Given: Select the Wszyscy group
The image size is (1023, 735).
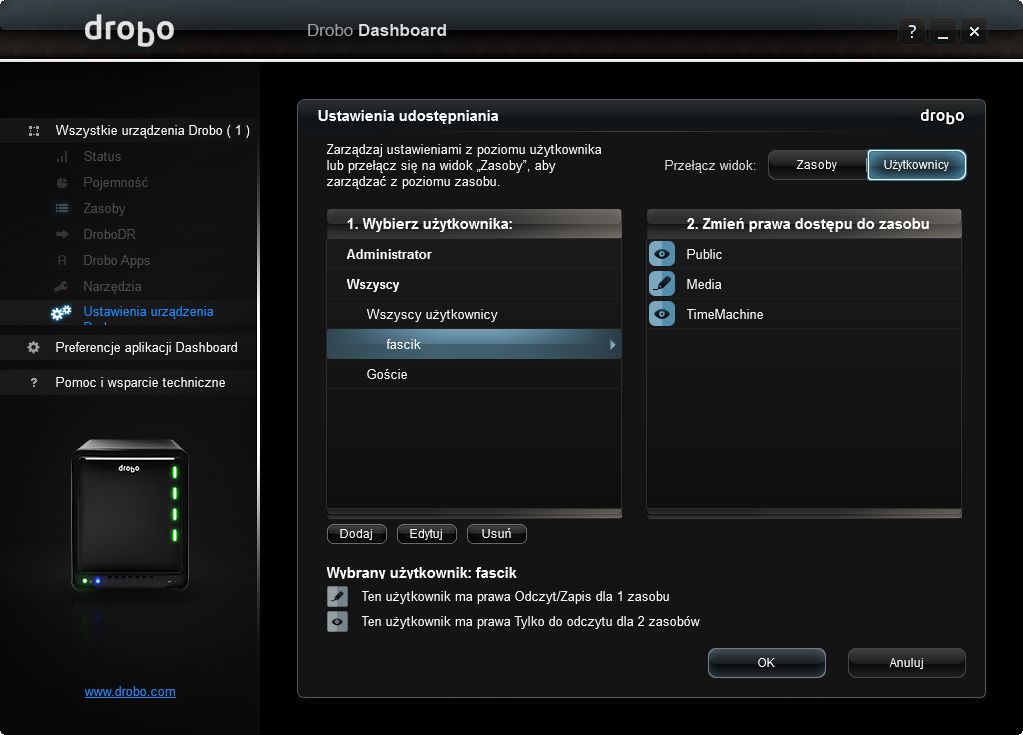Looking at the screenshot, I should click(x=474, y=284).
